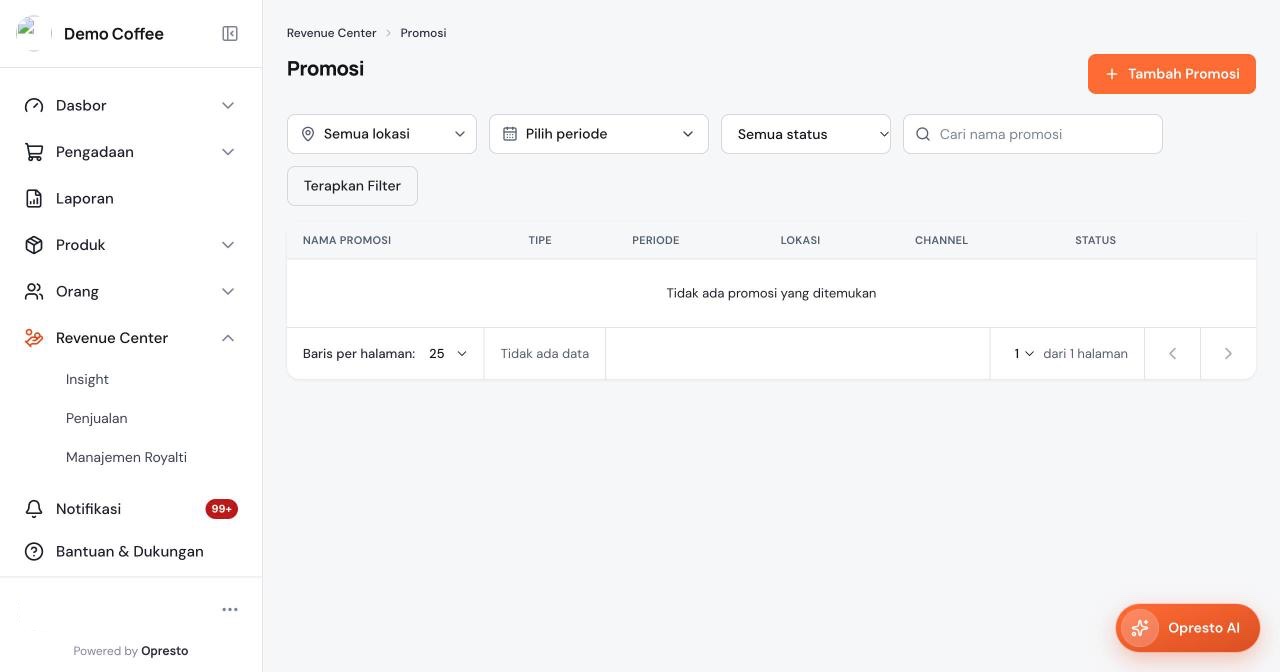This screenshot has height=672, width=1280.
Task: Open Manajemen Royalti submenu item
Action: [x=126, y=457]
